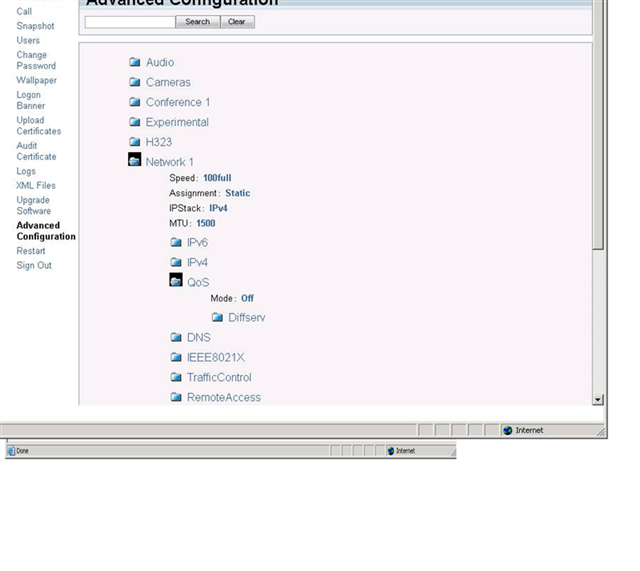Collapse QoS via its open folder icon
This screenshot has height=571, width=640.
click(x=176, y=280)
